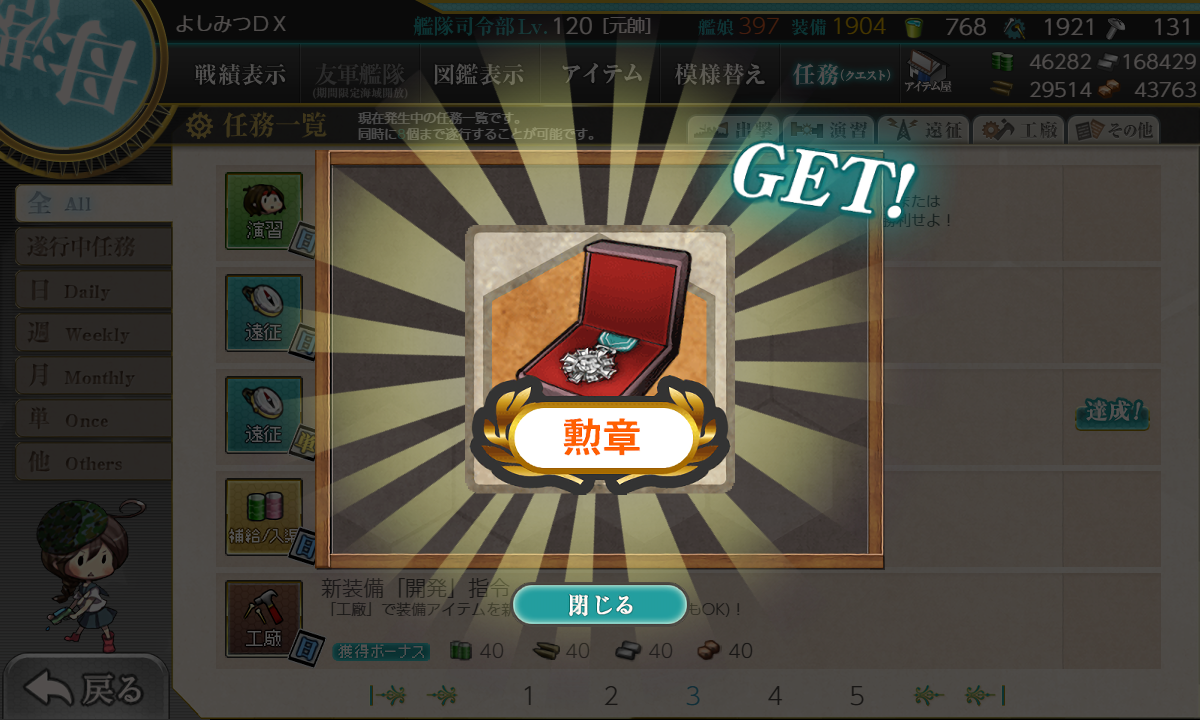
Task: Filter quests by Weekly category
Action: (x=94, y=334)
